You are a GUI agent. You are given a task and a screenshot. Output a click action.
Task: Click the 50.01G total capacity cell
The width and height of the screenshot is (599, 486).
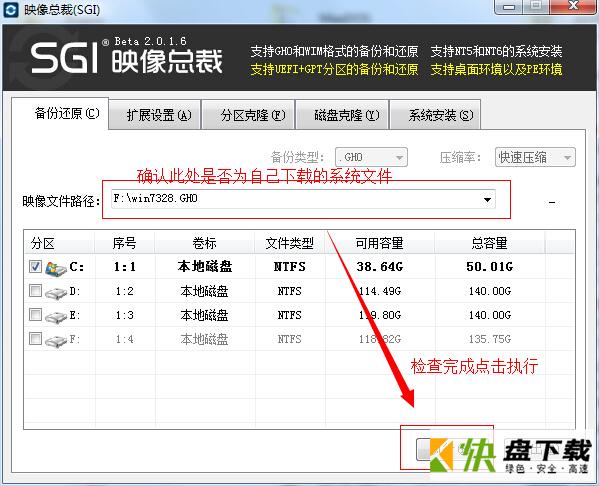click(490, 267)
